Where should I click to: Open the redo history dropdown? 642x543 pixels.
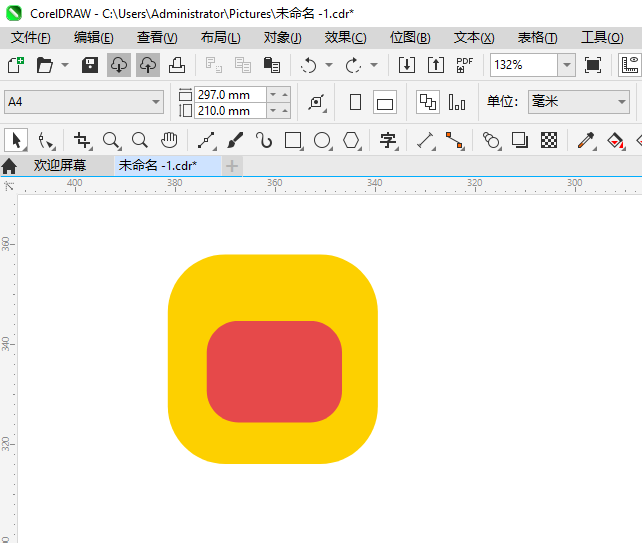pos(374,65)
